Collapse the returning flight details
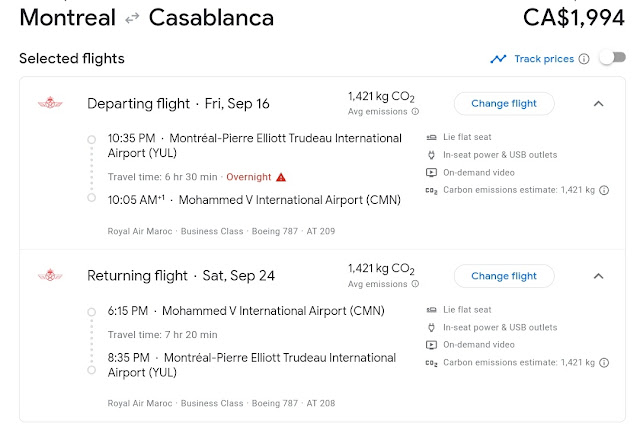The height and width of the screenshot is (436, 640). pos(598,275)
